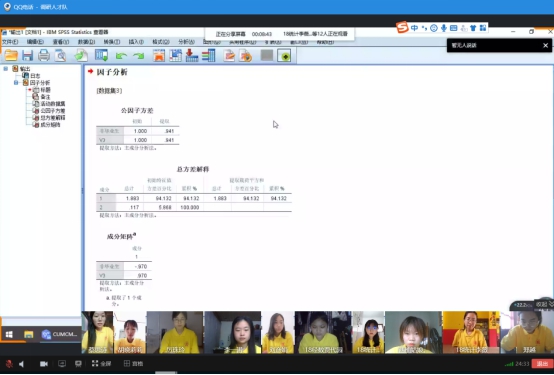Screen dimensions: 554x375
Task: Open the 文件(F) menu
Action: (x=10, y=42)
